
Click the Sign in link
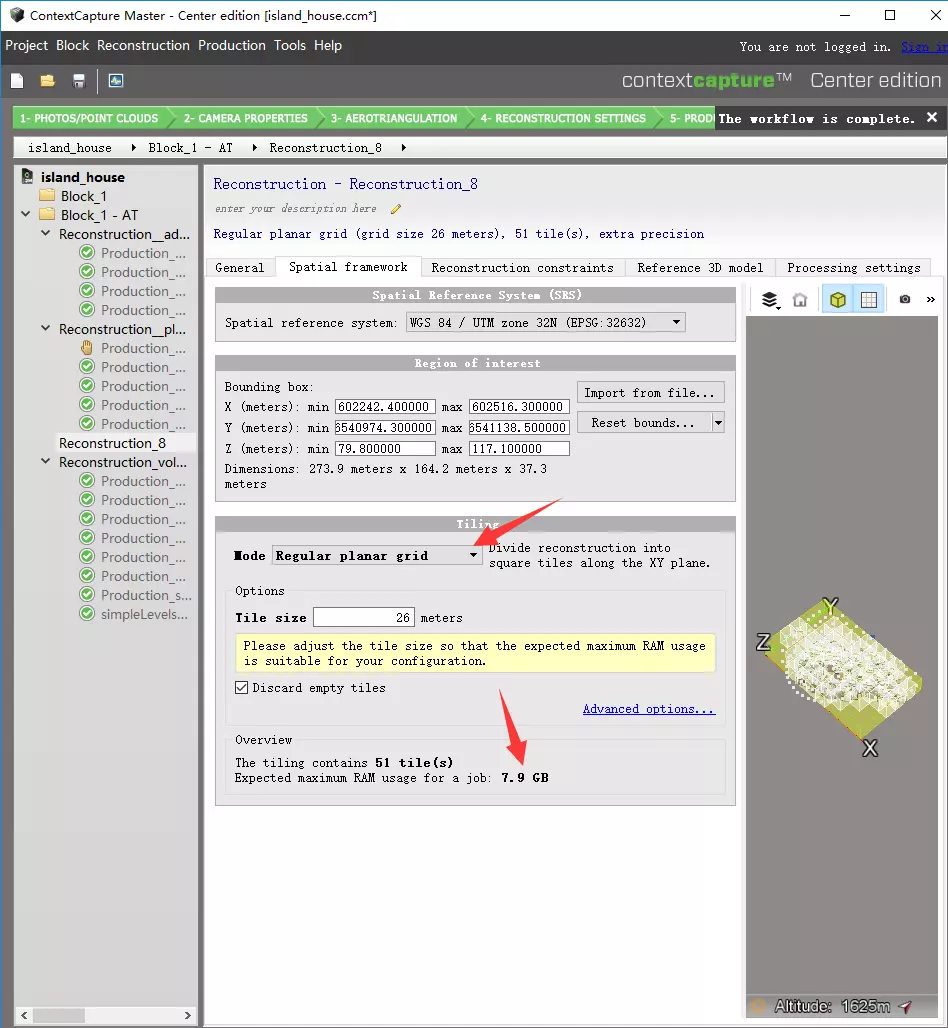(924, 47)
